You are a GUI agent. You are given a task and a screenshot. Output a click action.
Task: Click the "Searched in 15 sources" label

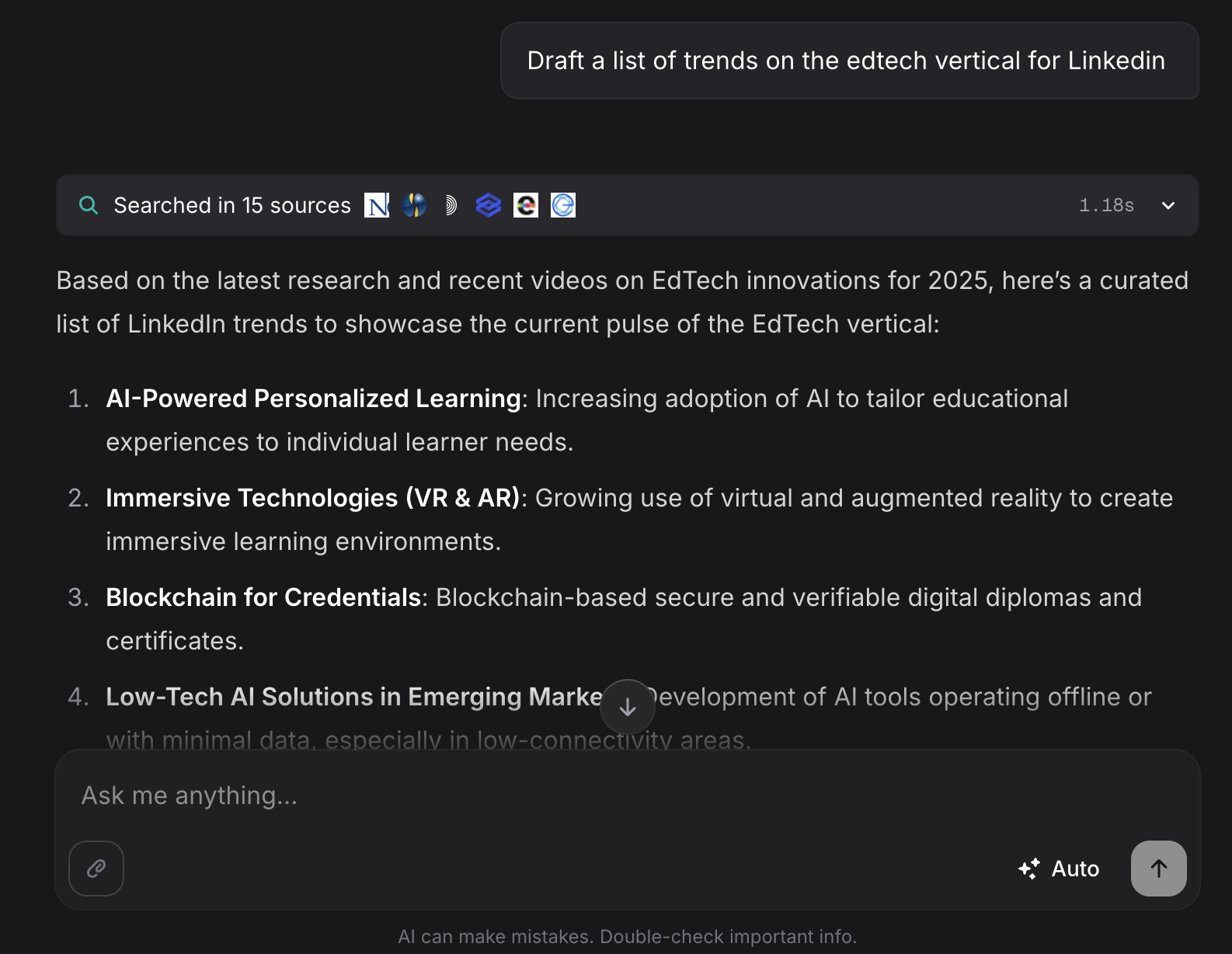click(x=232, y=205)
